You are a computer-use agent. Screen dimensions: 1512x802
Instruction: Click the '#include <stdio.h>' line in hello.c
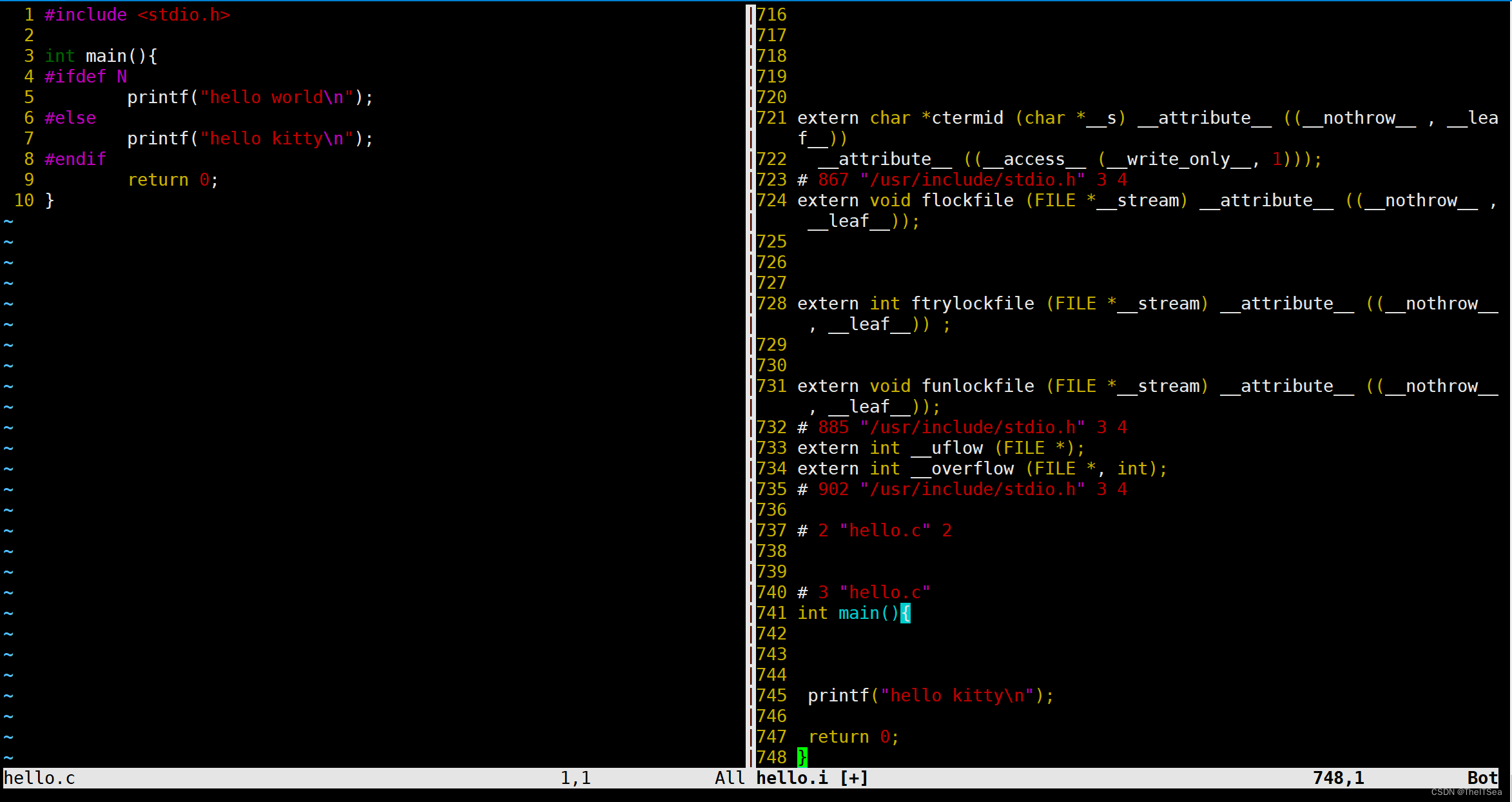pyautogui.click(x=137, y=14)
